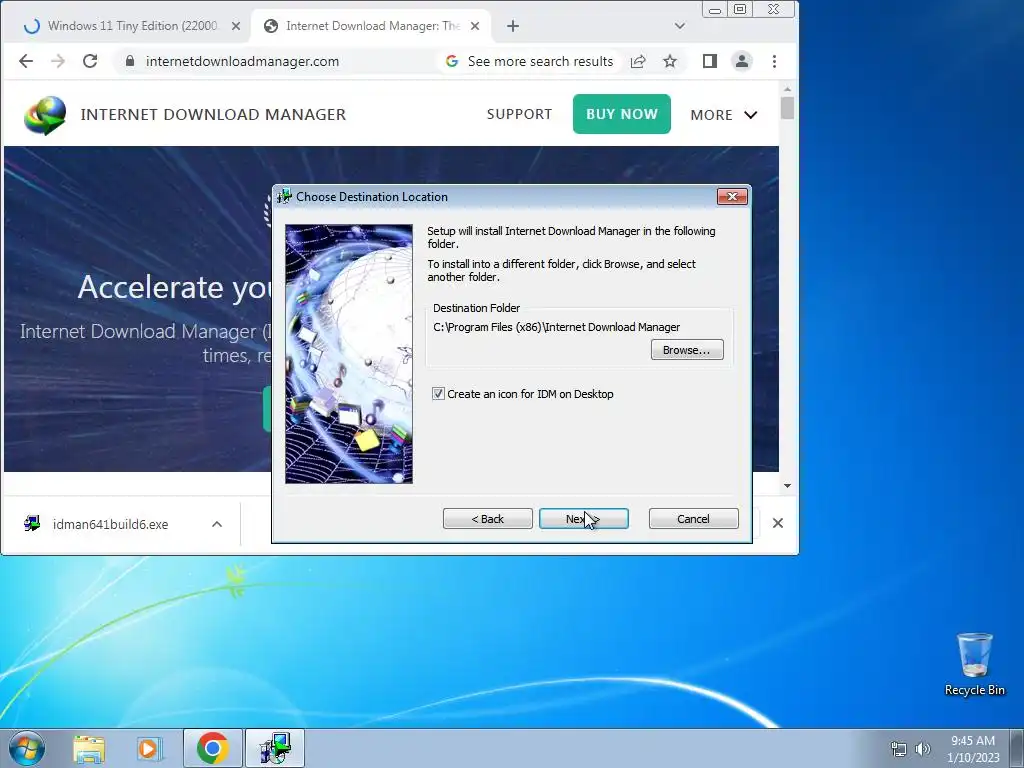Open a new Chrome tab
The height and width of the screenshot is (768, 1024).
coord(513,26)
